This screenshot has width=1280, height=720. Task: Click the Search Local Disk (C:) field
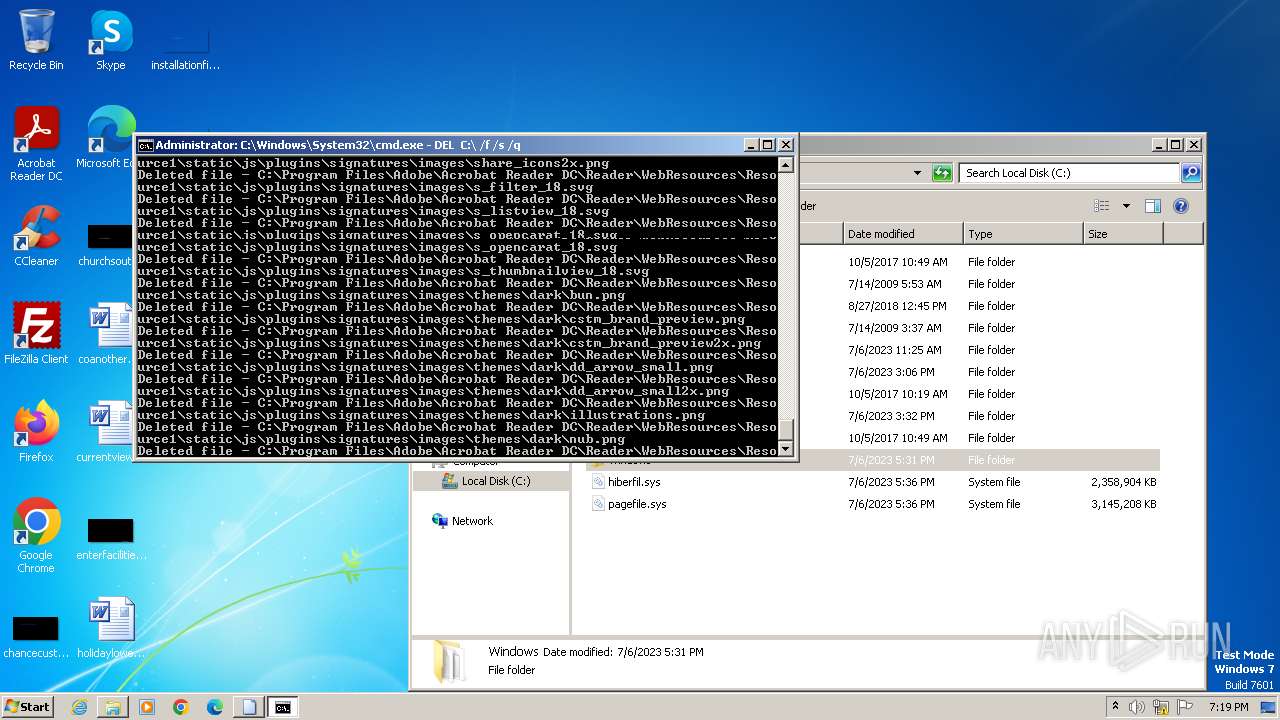click(x=1068, y=173)
